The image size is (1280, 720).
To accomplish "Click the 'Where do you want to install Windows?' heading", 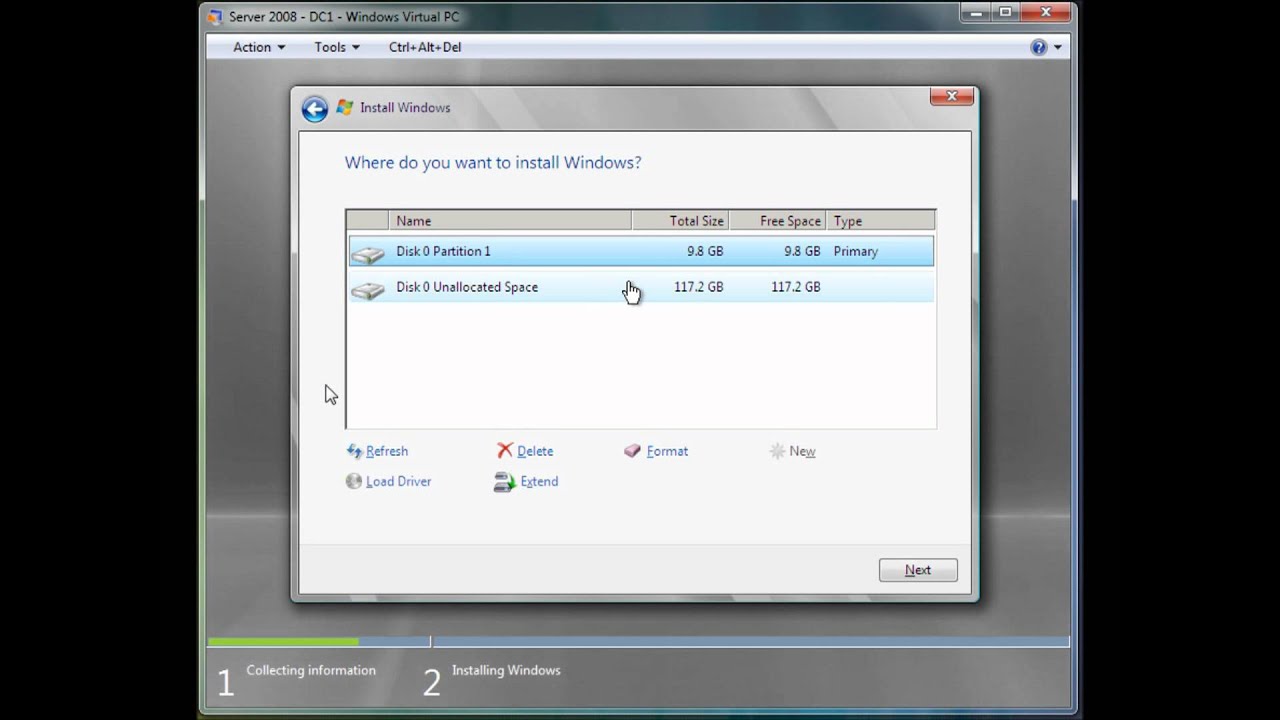I will tap(493, 162).
